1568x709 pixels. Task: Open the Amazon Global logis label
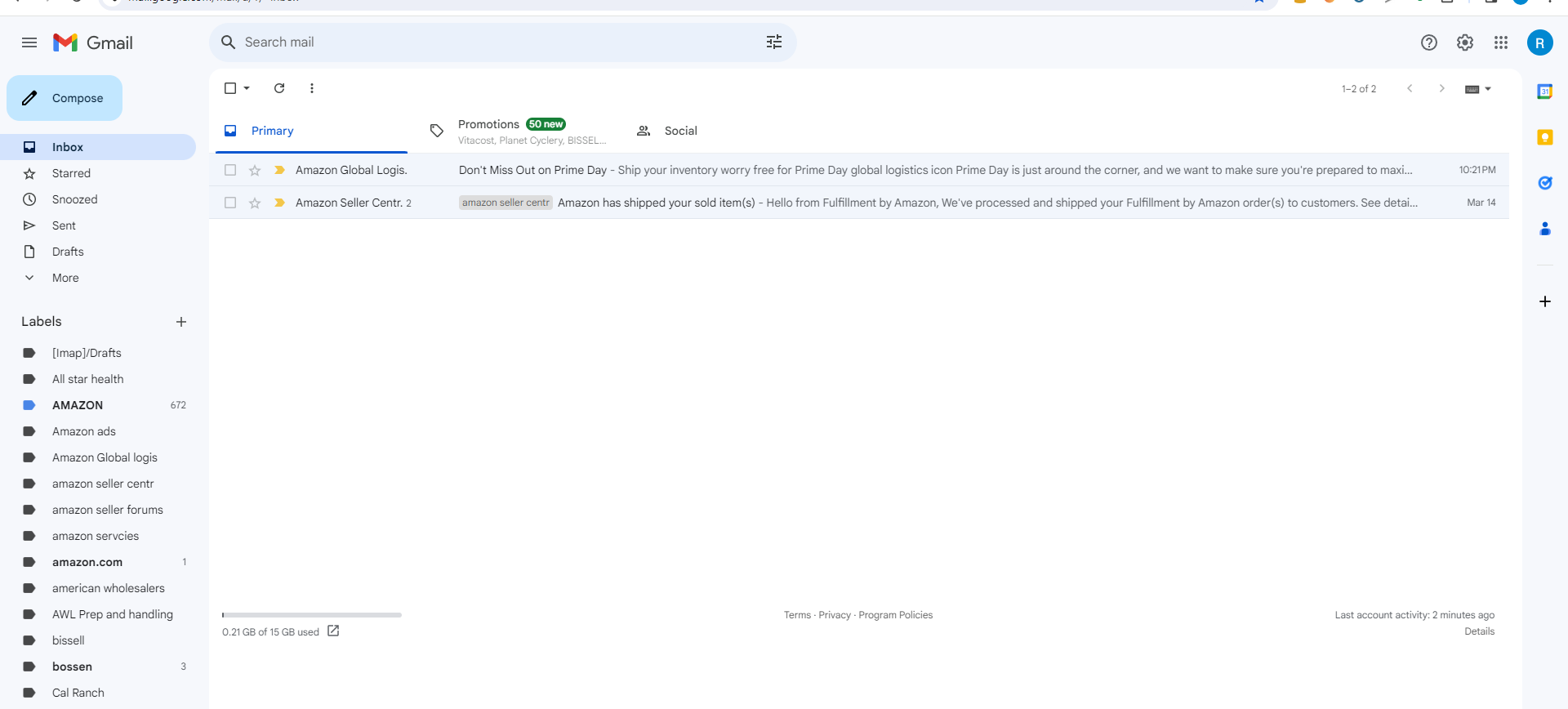[98, 457]
